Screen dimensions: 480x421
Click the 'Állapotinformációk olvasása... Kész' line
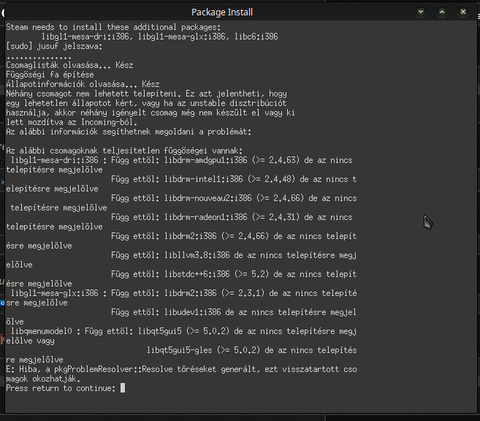point(82,84)
